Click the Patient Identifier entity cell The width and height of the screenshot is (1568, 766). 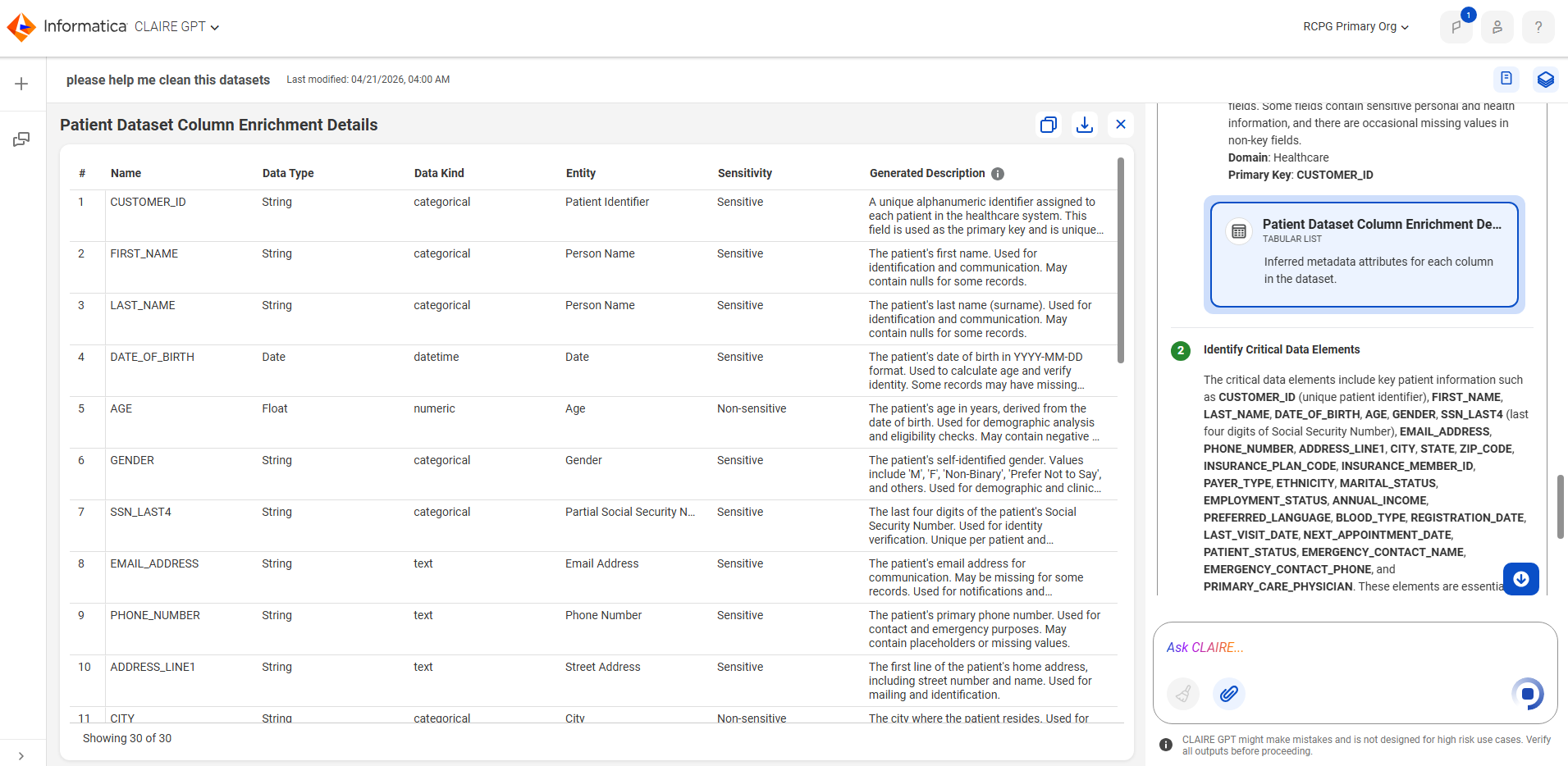coord(607,202)
